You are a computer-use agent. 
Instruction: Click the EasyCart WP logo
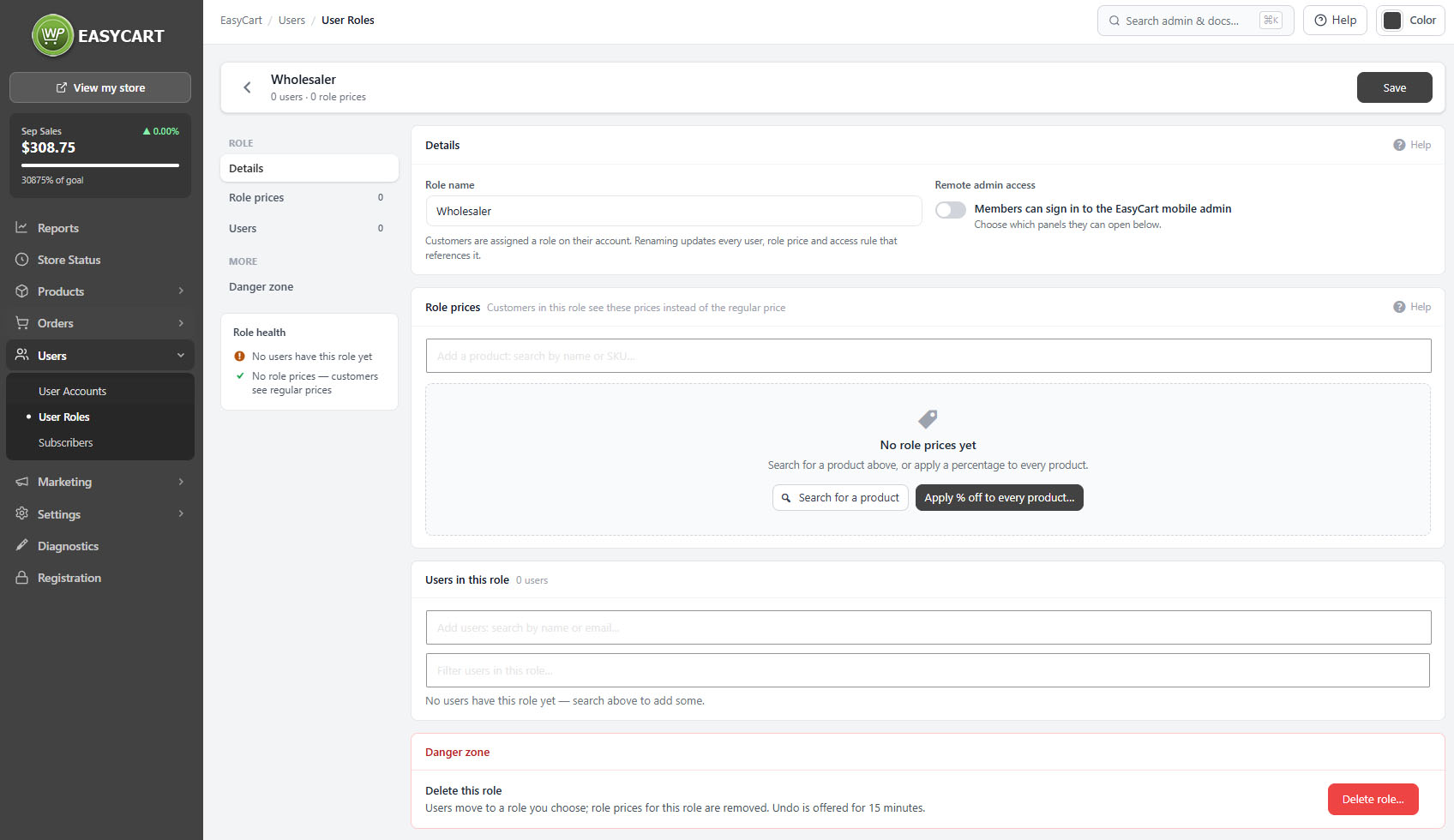click(x=52, y=35)
